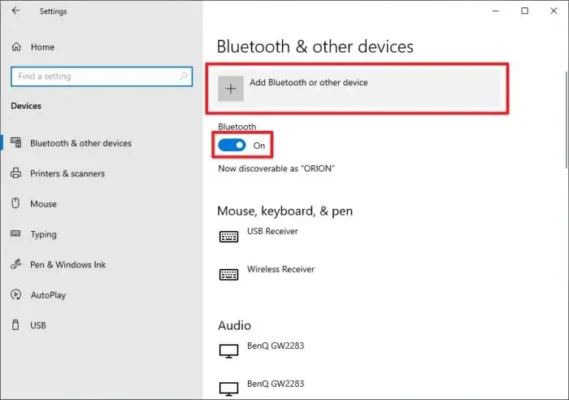Maximize the Settings window
Image resolution: width=569 pixels, height=400 pixels.
525,11
